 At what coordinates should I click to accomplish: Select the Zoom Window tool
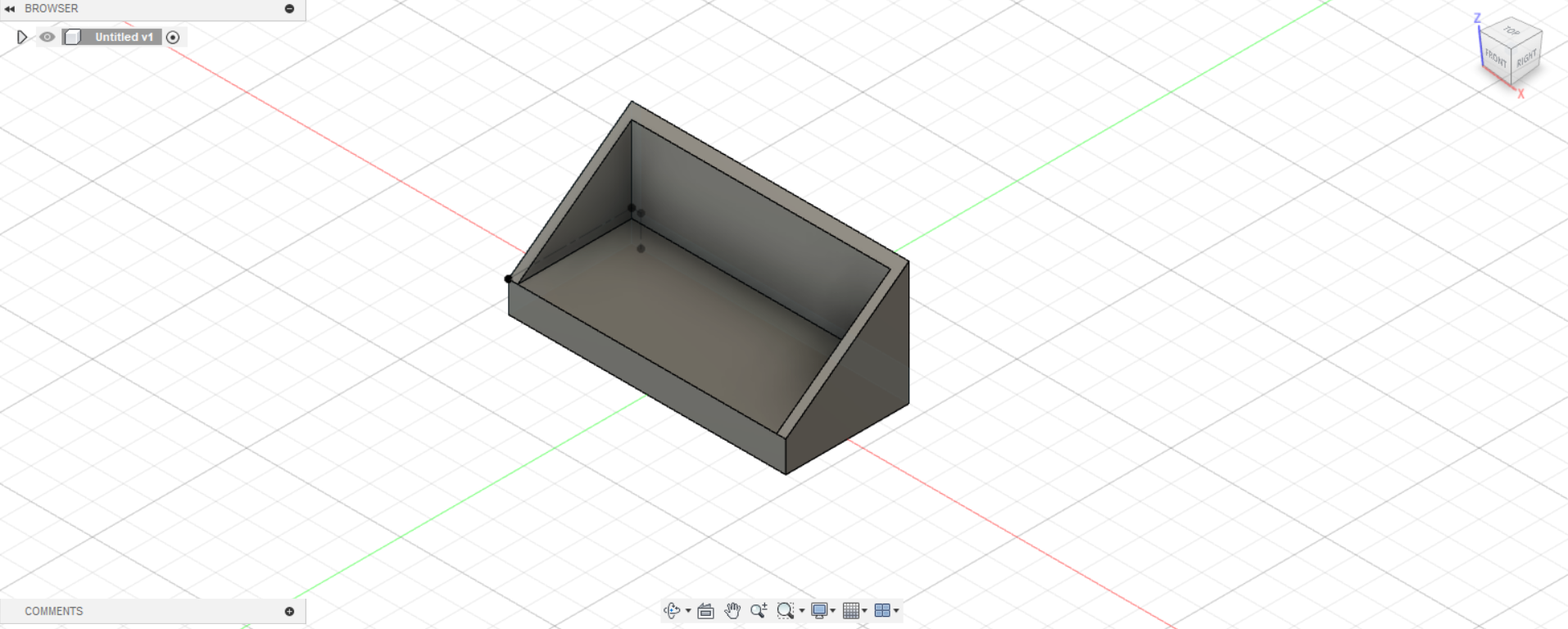(x=786, y=610)
